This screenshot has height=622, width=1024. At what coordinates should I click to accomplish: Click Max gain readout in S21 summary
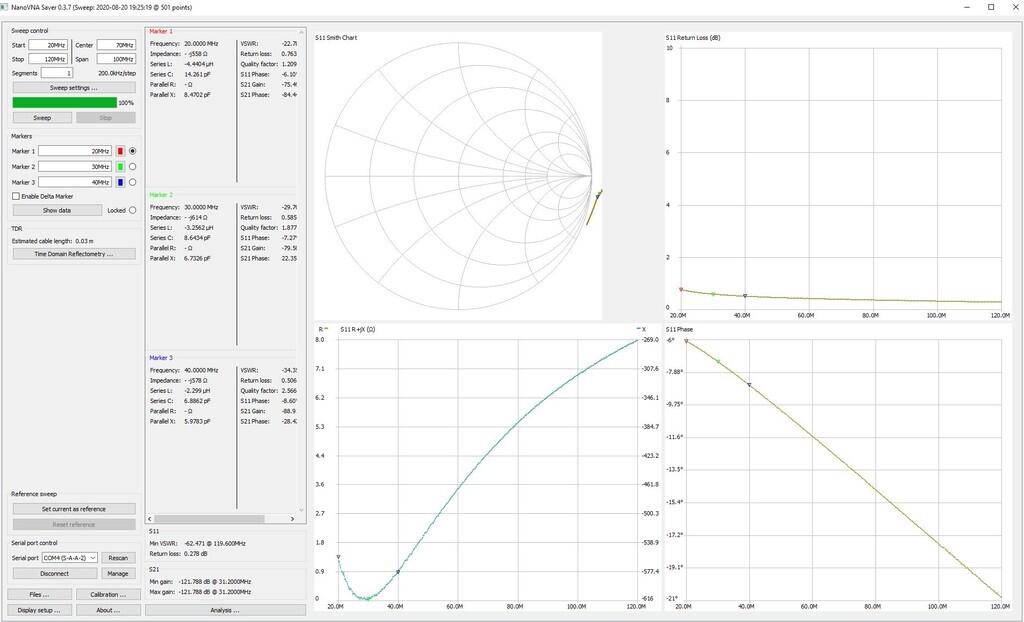200,592
